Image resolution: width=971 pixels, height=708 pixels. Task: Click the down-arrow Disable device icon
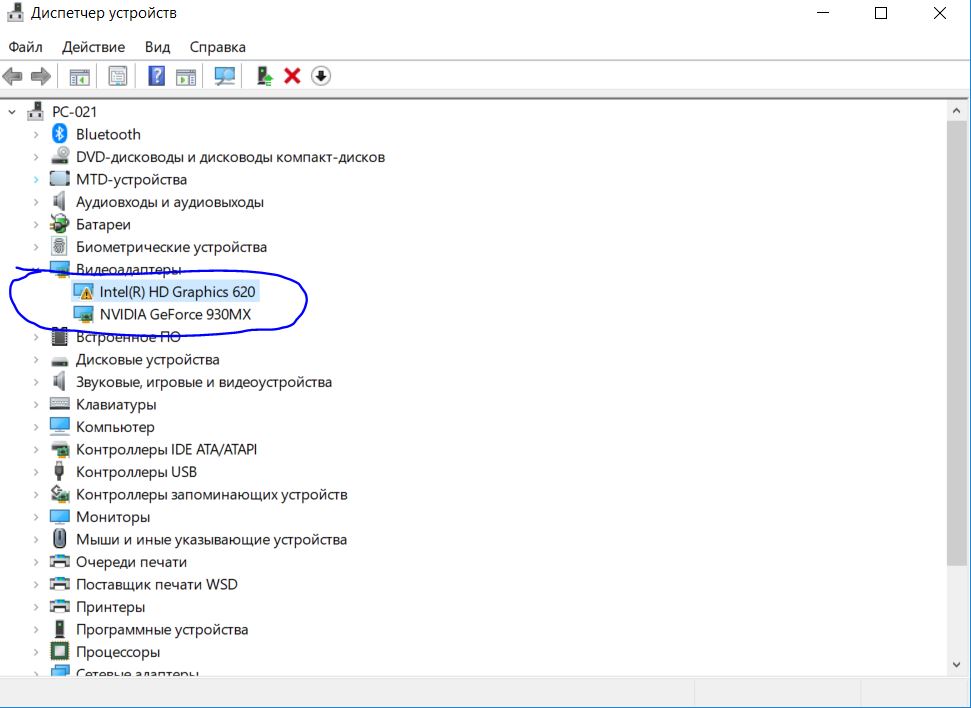pyautogui.click(x=320, y=76)
